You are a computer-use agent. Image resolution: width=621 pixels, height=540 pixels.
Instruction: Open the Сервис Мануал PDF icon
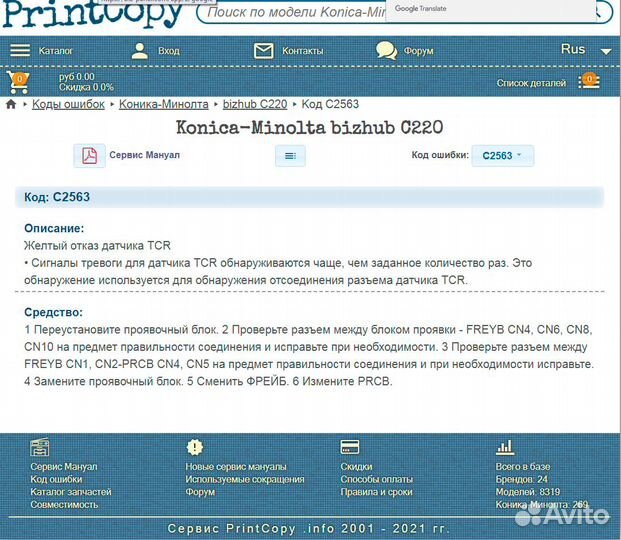[90, 155]
